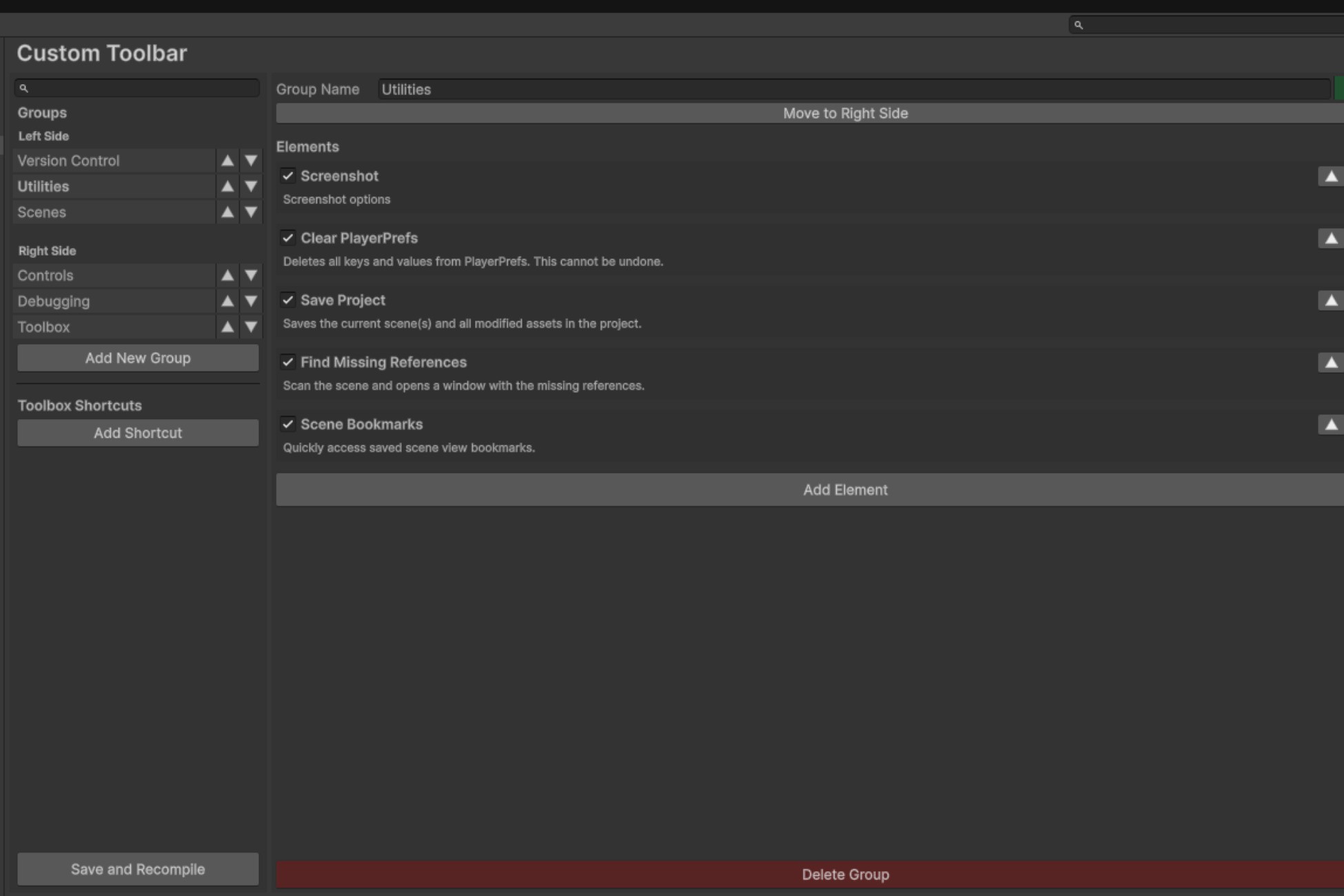Move the Controls group down
The height and width of the screenshot is (896, 1344).
(x=251, y=275)
